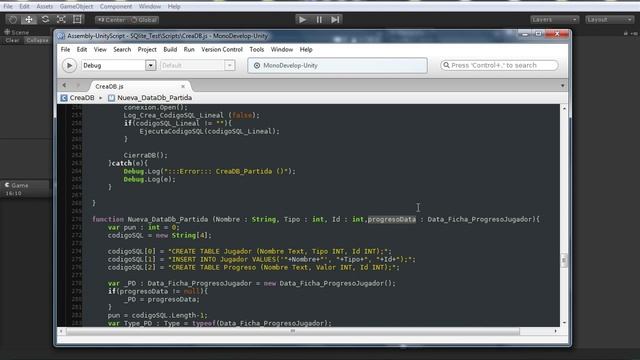This screenshot has width=640, height=360.
Task: Switch to Unity Scene tab
Action: click(x=16, y=32)
